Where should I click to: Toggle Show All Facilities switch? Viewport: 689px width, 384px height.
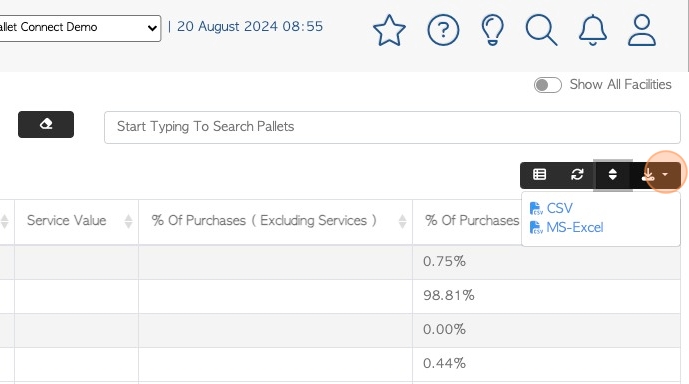[548, 85]
